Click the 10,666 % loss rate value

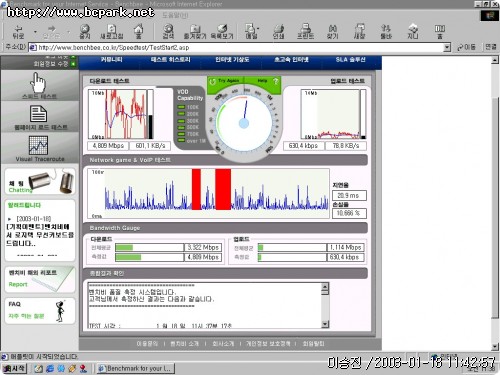pyautogui.click(x=349, y=213)
